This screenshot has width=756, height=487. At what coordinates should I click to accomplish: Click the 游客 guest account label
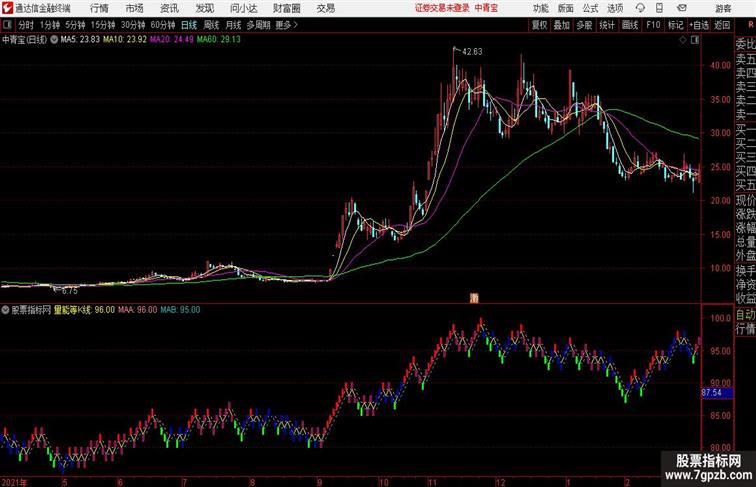723,8
